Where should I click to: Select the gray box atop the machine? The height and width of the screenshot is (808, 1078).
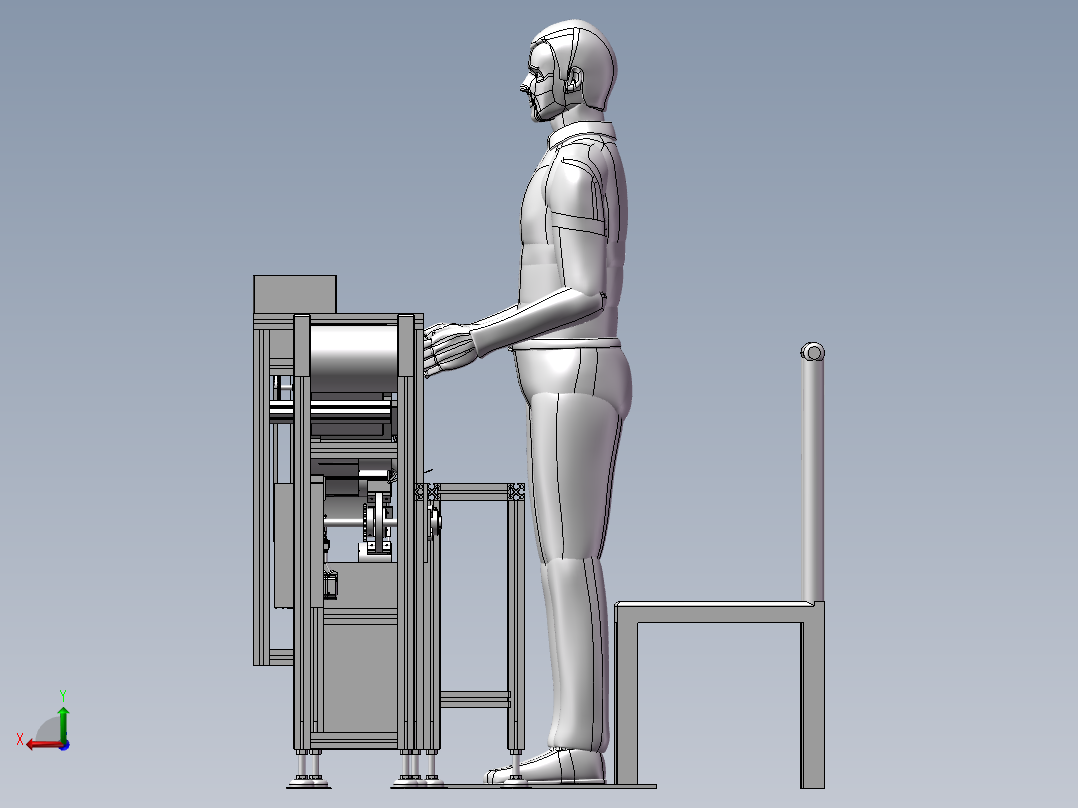tap(295, 294)
